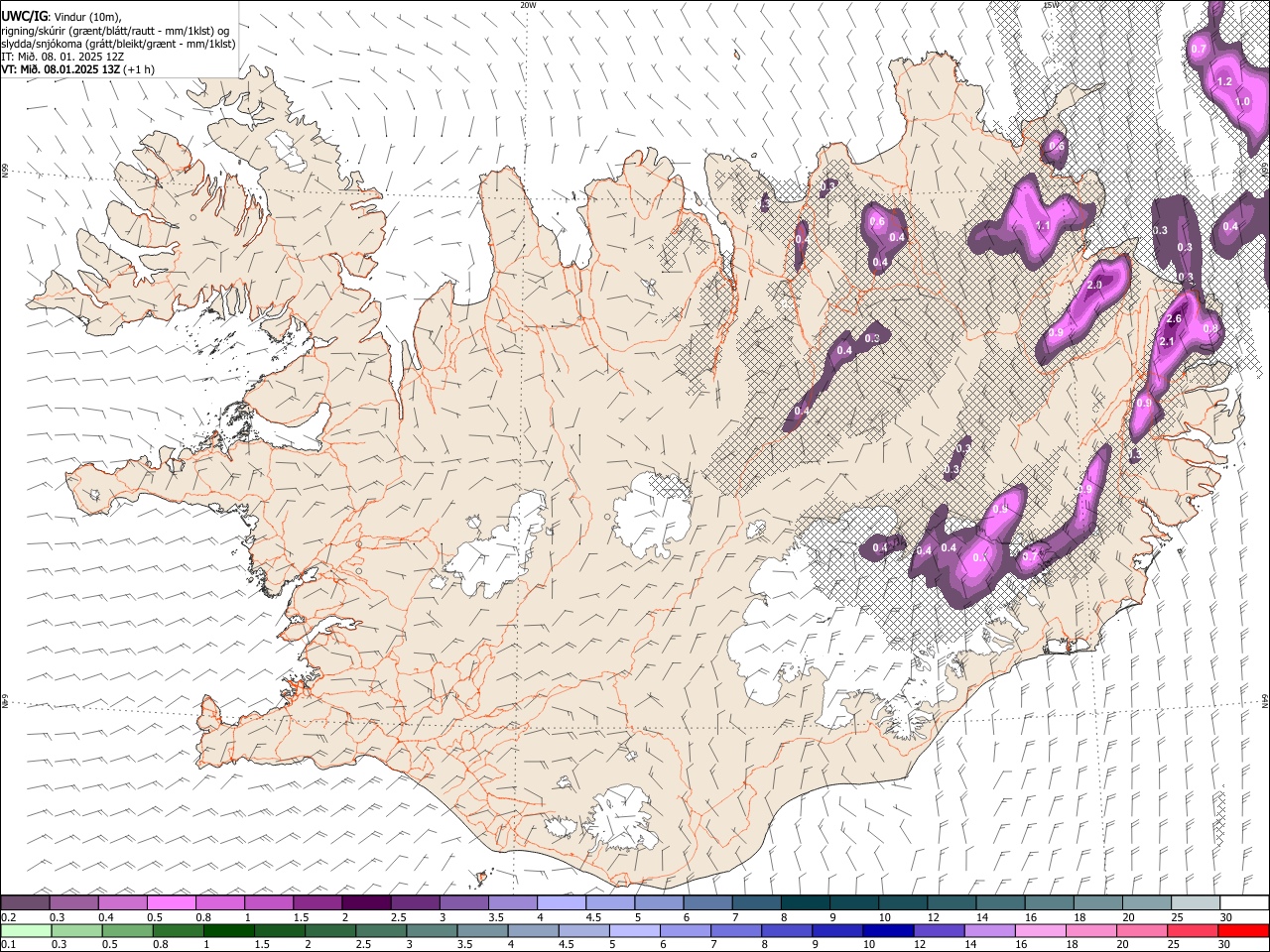1270x952 pixels.
Task: Click the dark teal swatch between 8 and 9 on top scale
Action: (x=805, y=902)
